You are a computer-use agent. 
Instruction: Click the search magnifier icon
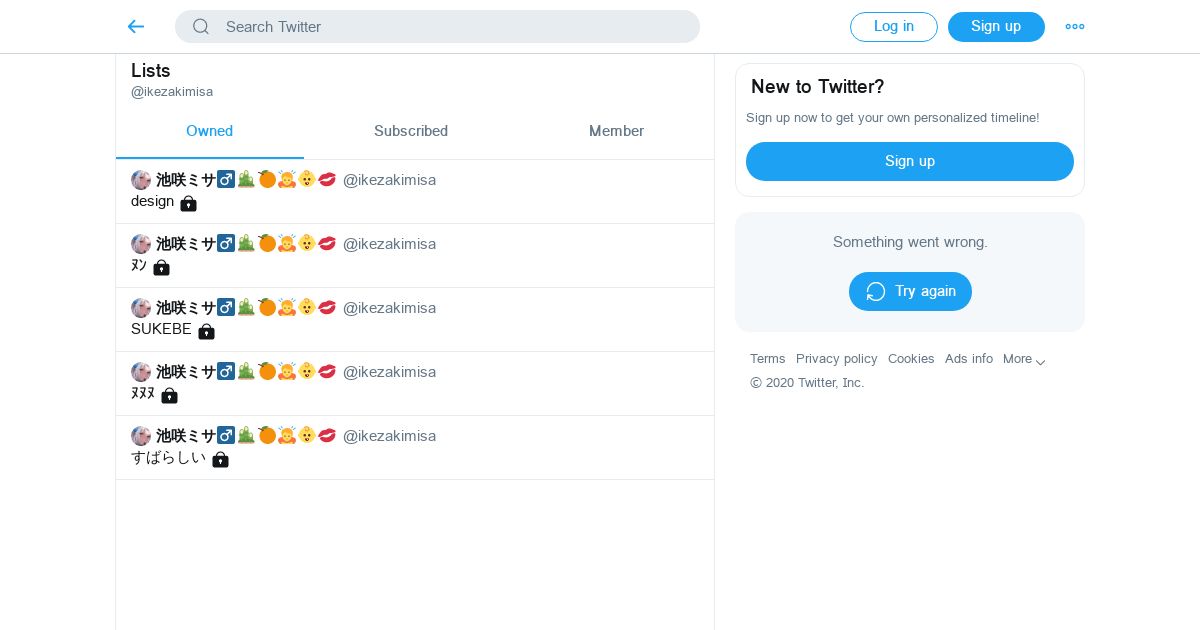(x=201, y=27)
